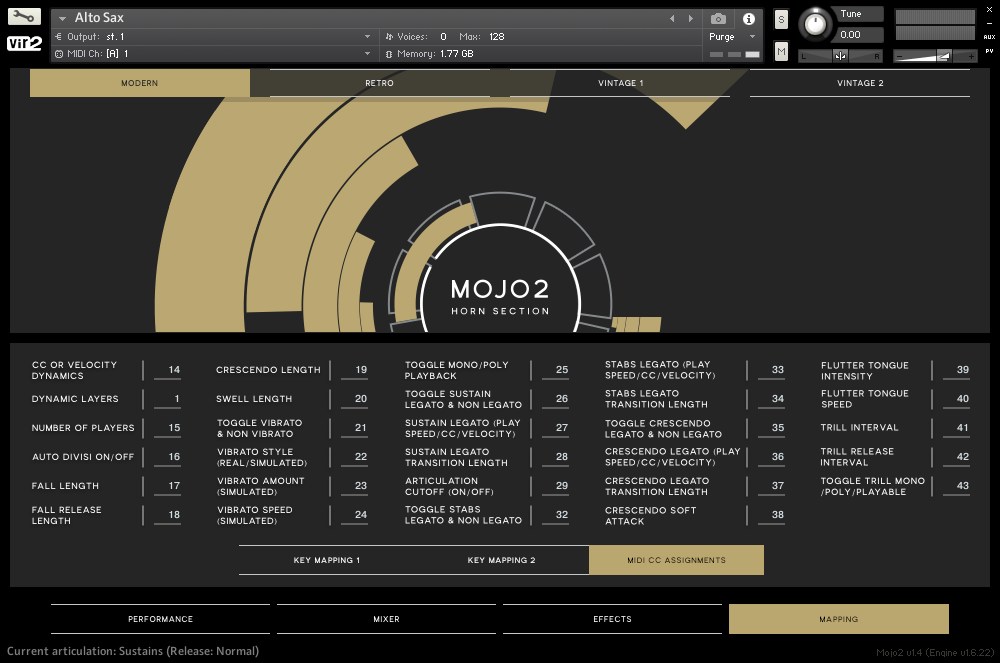This screenshot has height=663, width=1000.
Task: Open KEY MAPPING 1
Action: tap(325, 559)
